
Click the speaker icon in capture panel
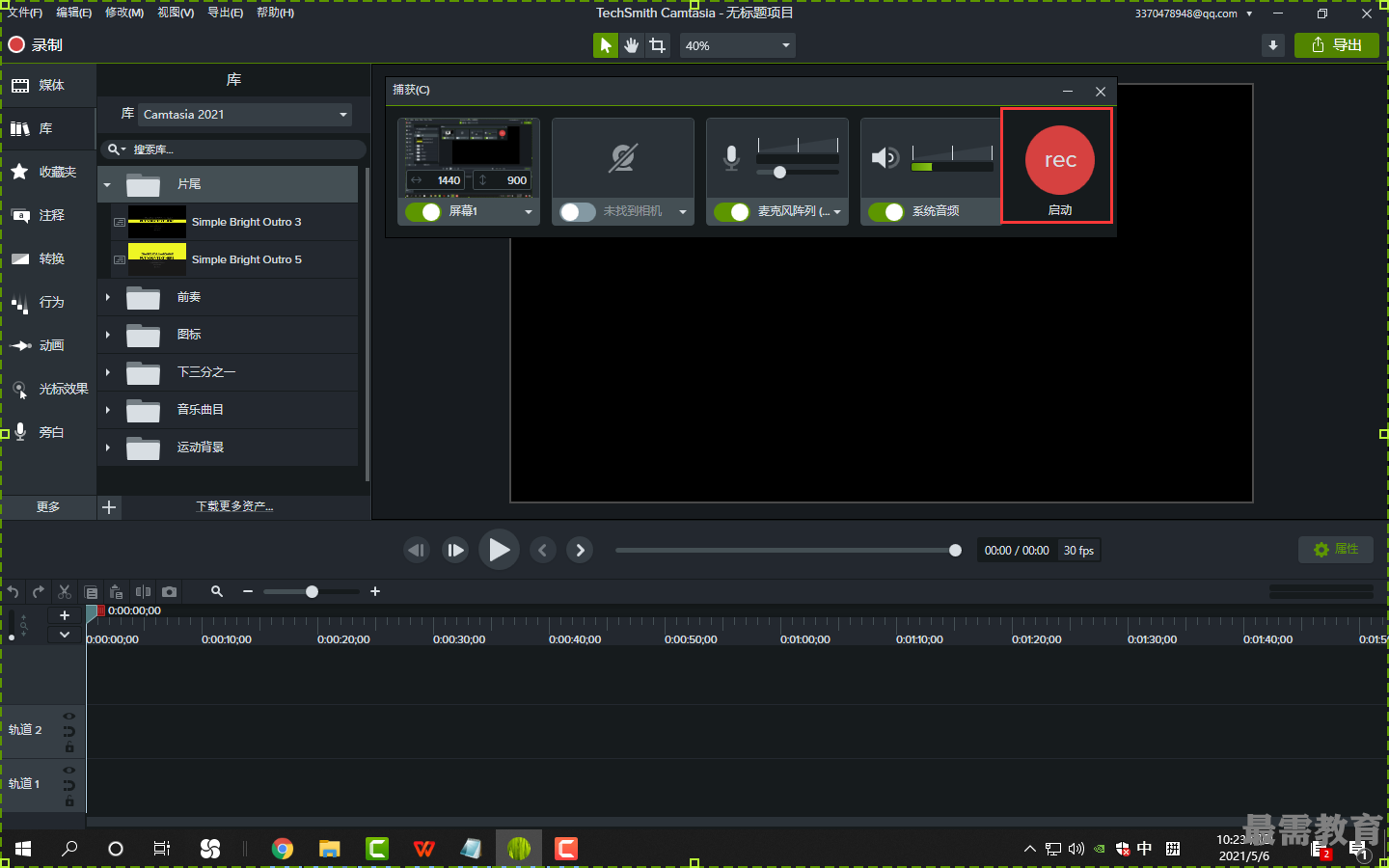(885, 157)
